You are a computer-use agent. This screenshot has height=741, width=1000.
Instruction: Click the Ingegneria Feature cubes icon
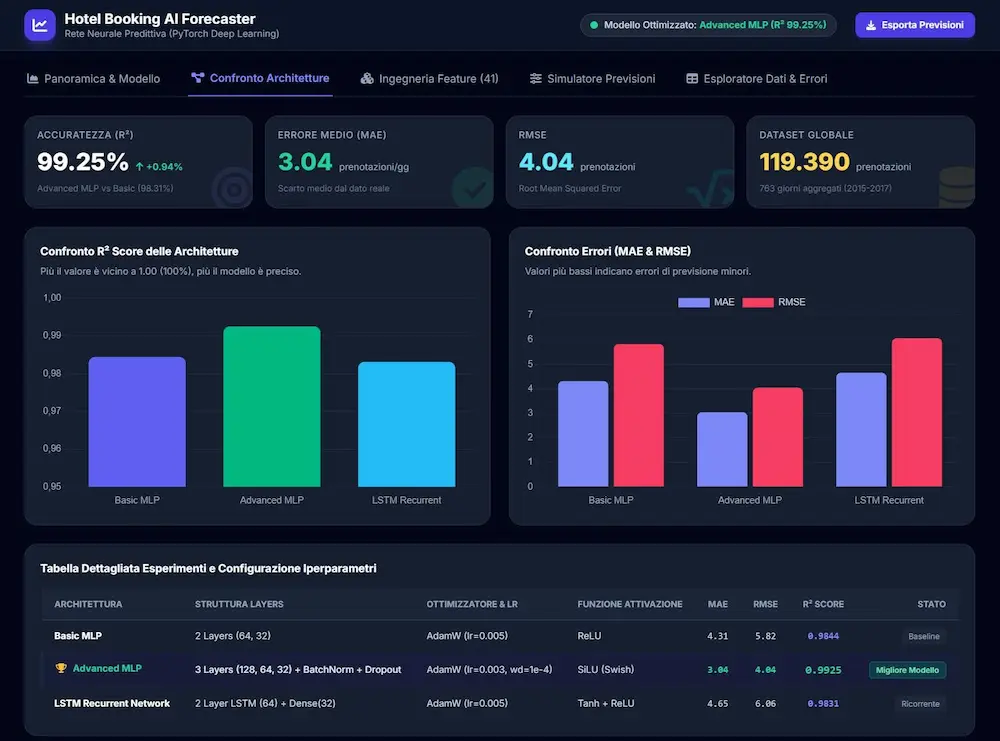coord(367,78)
